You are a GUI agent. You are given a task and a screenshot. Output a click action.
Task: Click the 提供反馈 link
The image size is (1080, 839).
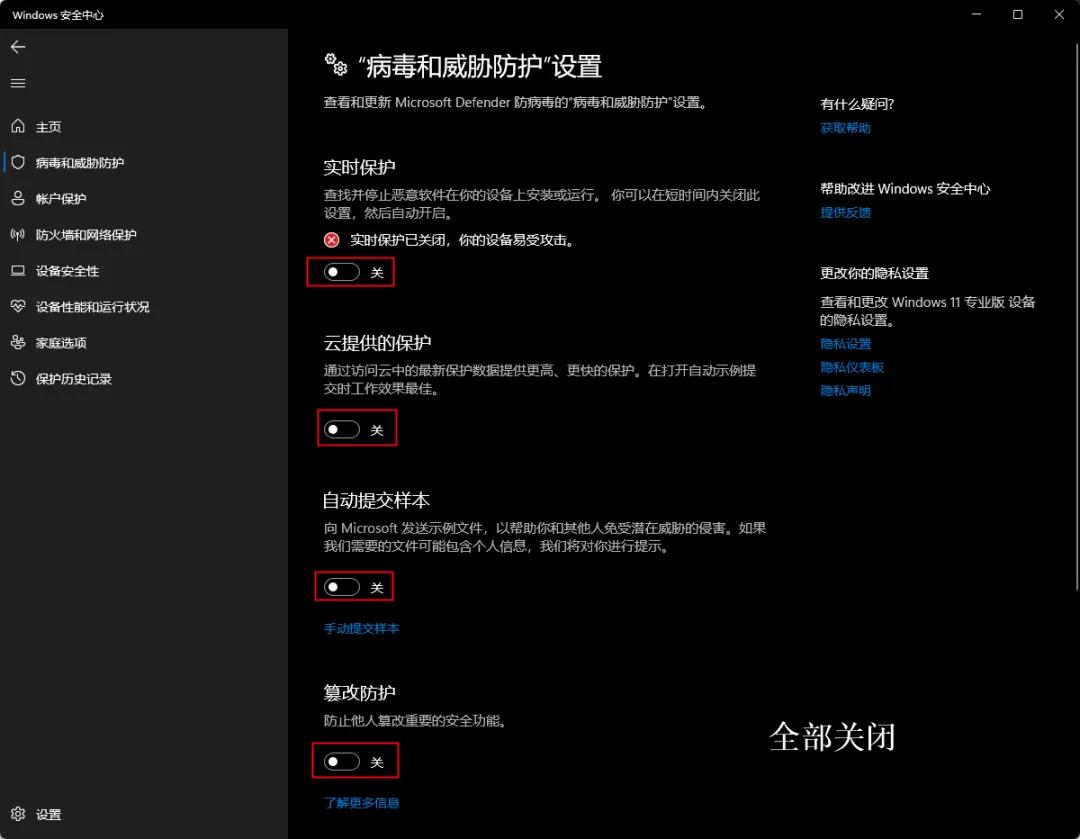[845, 213]
